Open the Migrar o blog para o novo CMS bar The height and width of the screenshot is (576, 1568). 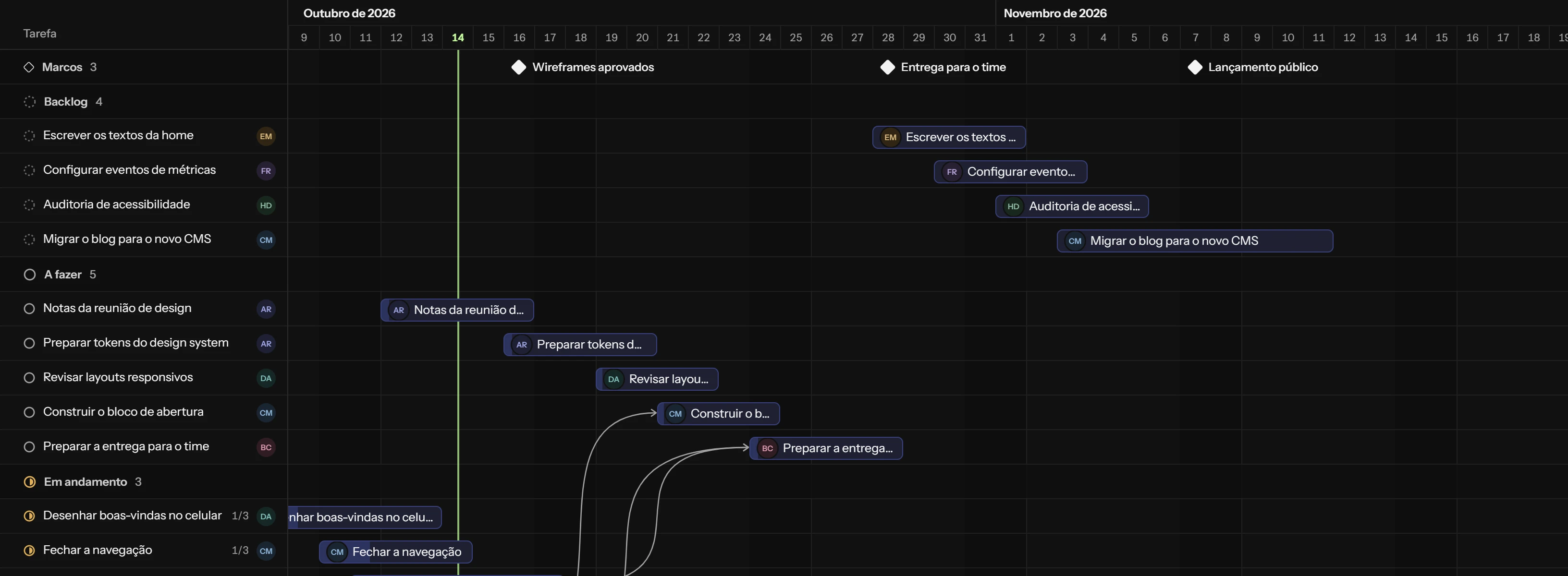pos(1195,241)
